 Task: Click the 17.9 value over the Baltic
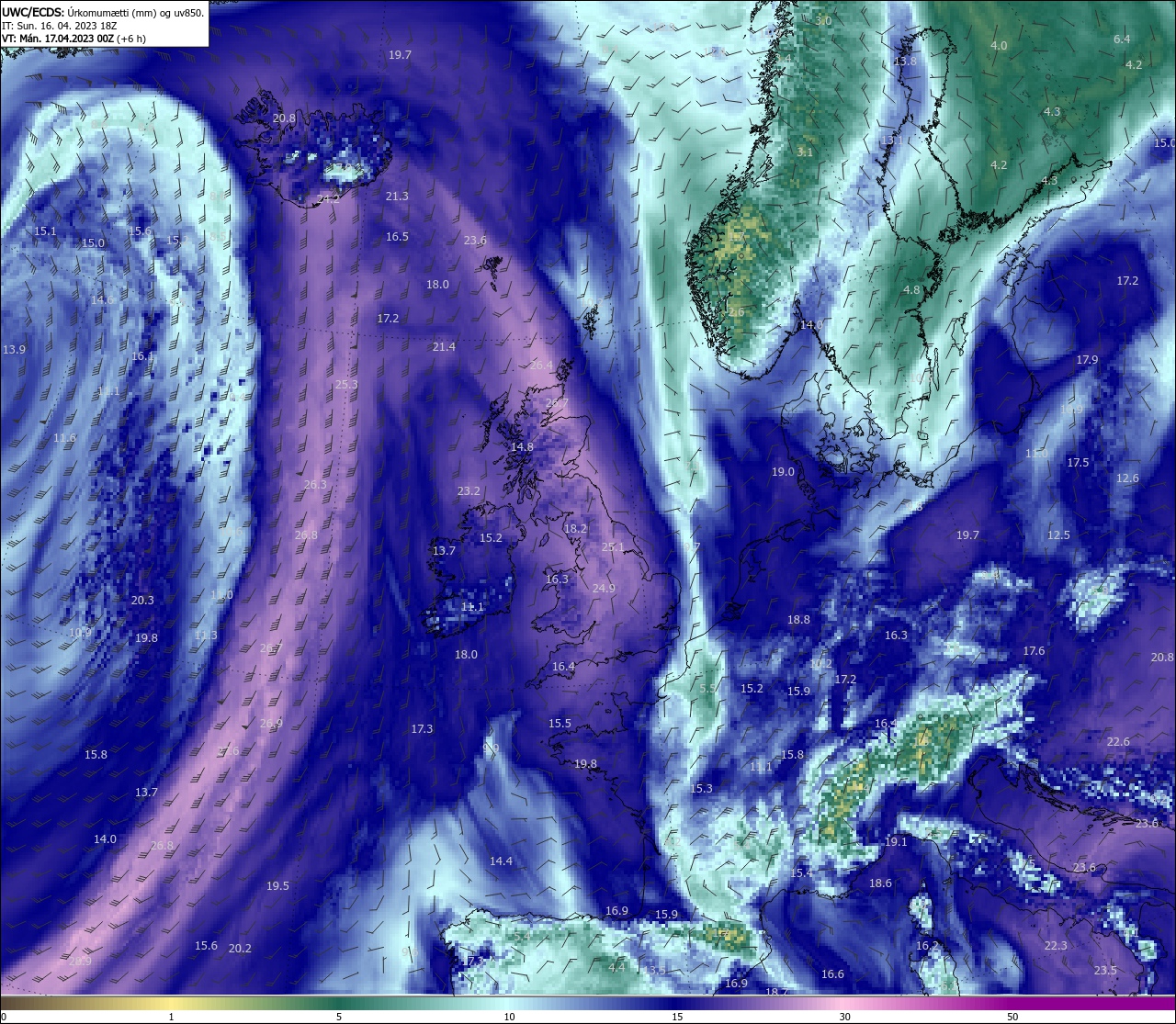[x=1087, y=360]
